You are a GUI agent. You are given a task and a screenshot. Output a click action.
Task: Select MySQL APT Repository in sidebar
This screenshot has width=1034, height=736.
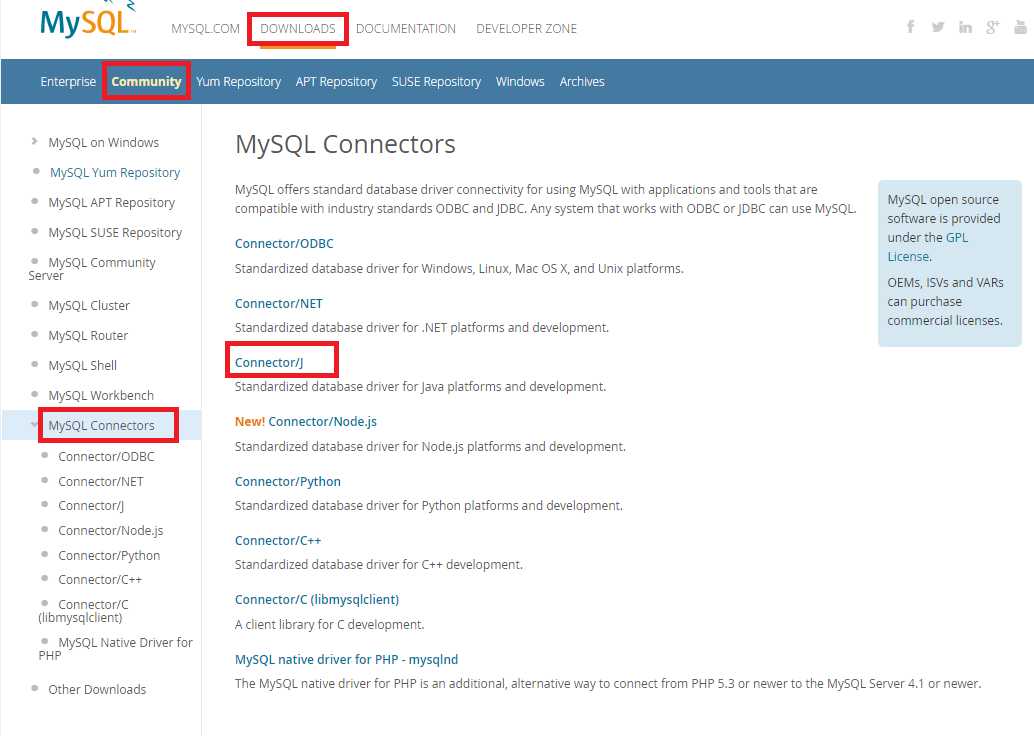coord(111,202)
